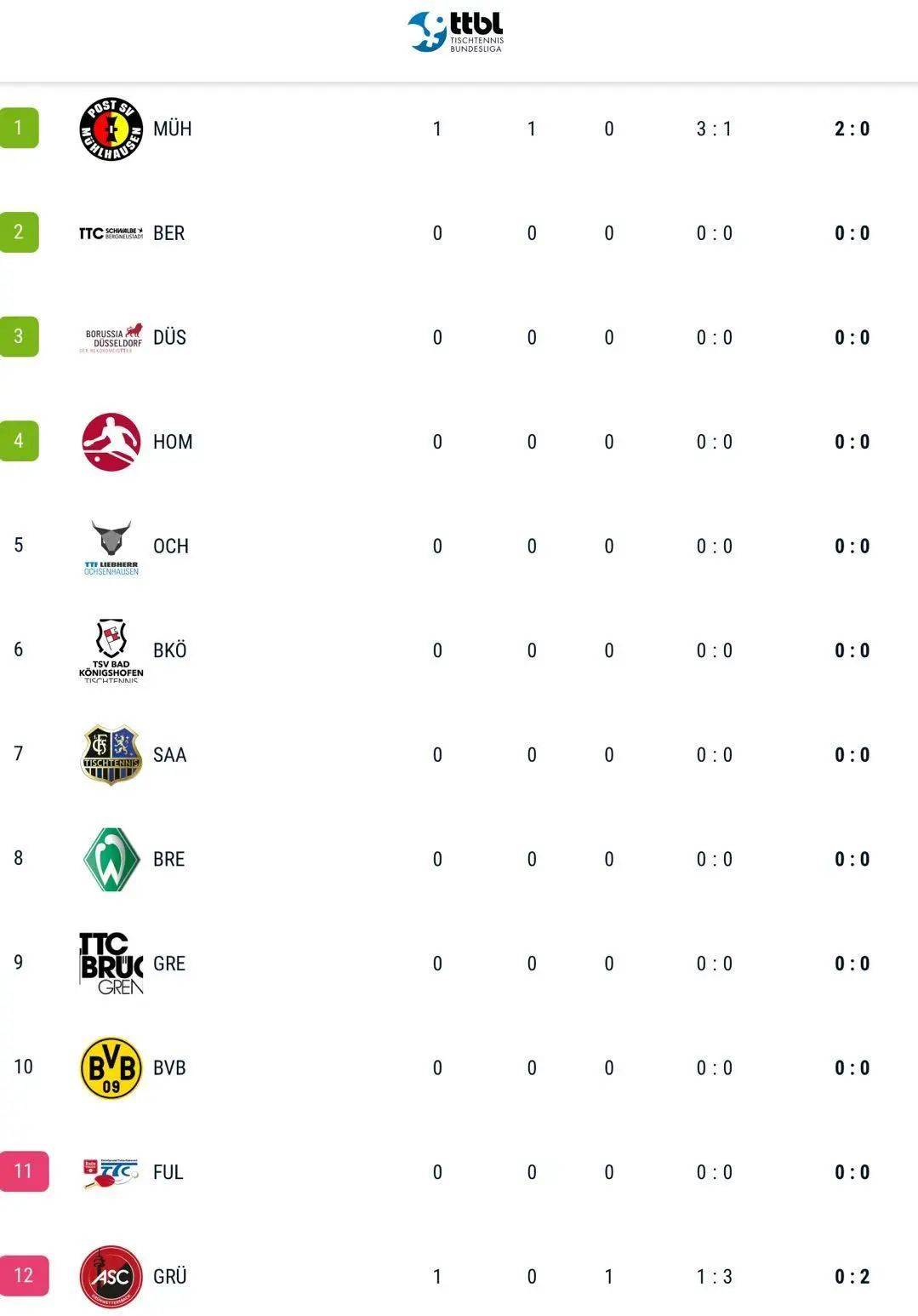Click the Ochsenhausen bull logo

tap(111, 547)
